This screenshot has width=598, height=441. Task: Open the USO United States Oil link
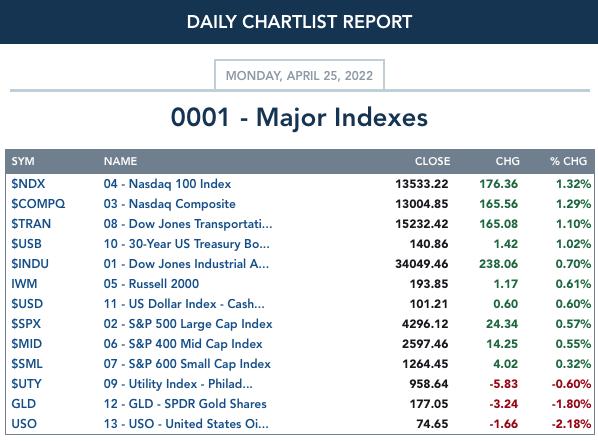[x=186, y=424]
